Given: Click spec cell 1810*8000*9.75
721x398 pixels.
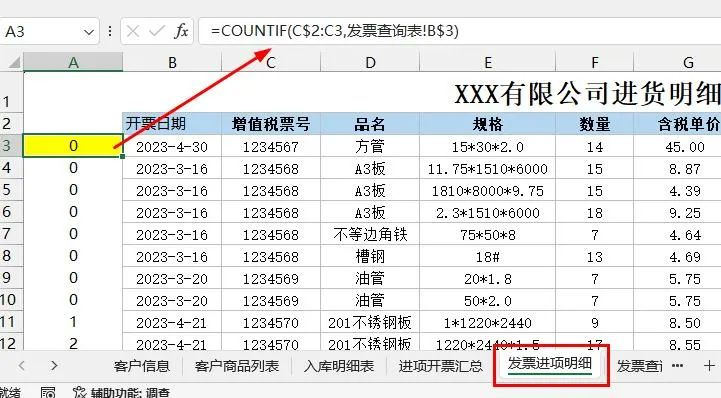Looking at the screenshot, I should click(488, 191).
